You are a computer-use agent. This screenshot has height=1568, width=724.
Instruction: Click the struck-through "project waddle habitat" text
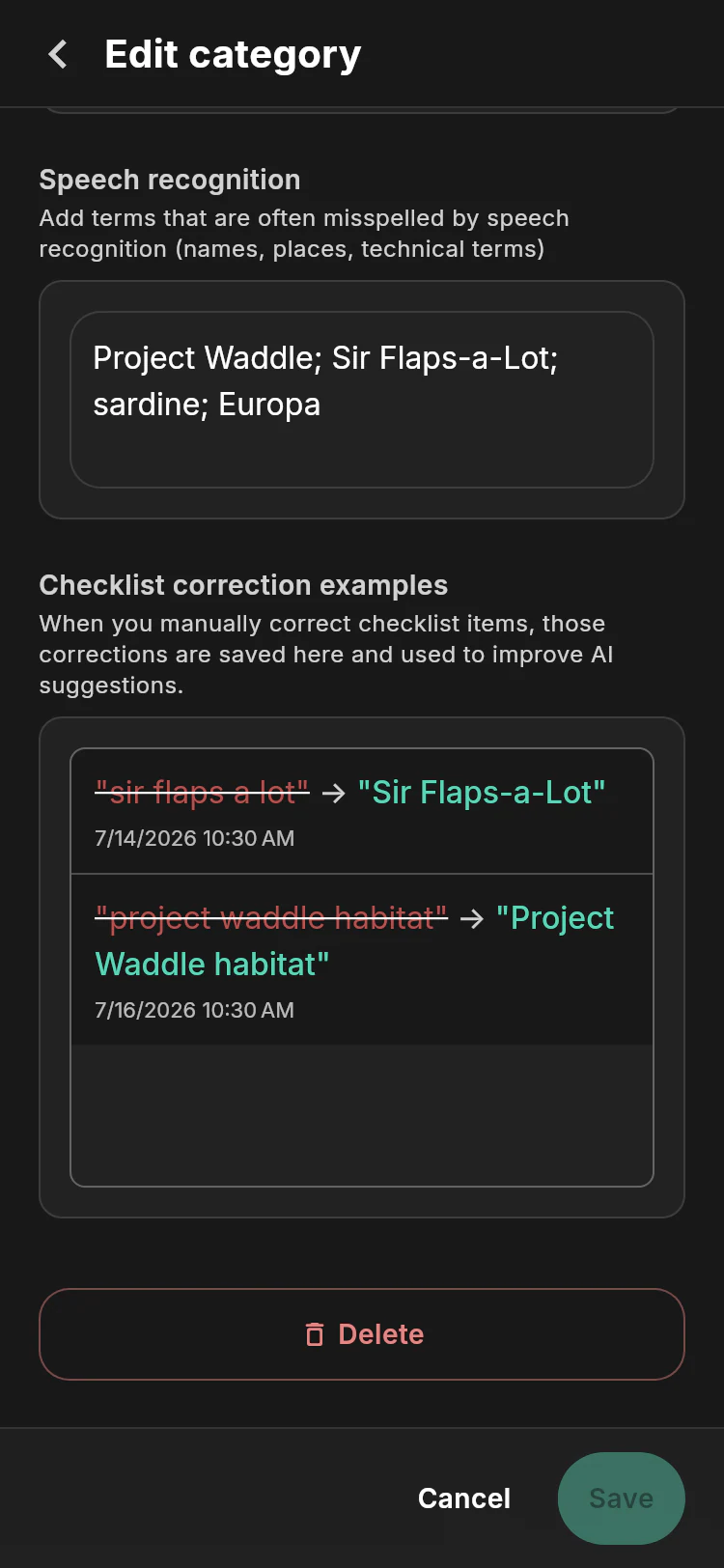tap(271, 917)
